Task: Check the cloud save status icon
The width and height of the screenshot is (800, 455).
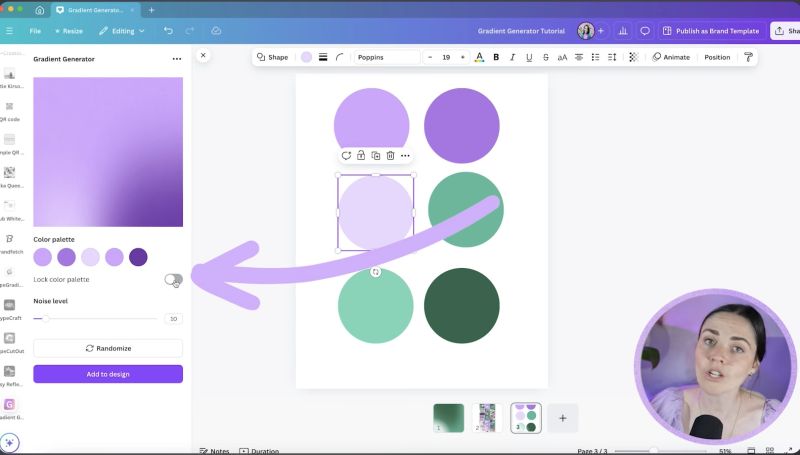Action: click(x=216, y=31)
